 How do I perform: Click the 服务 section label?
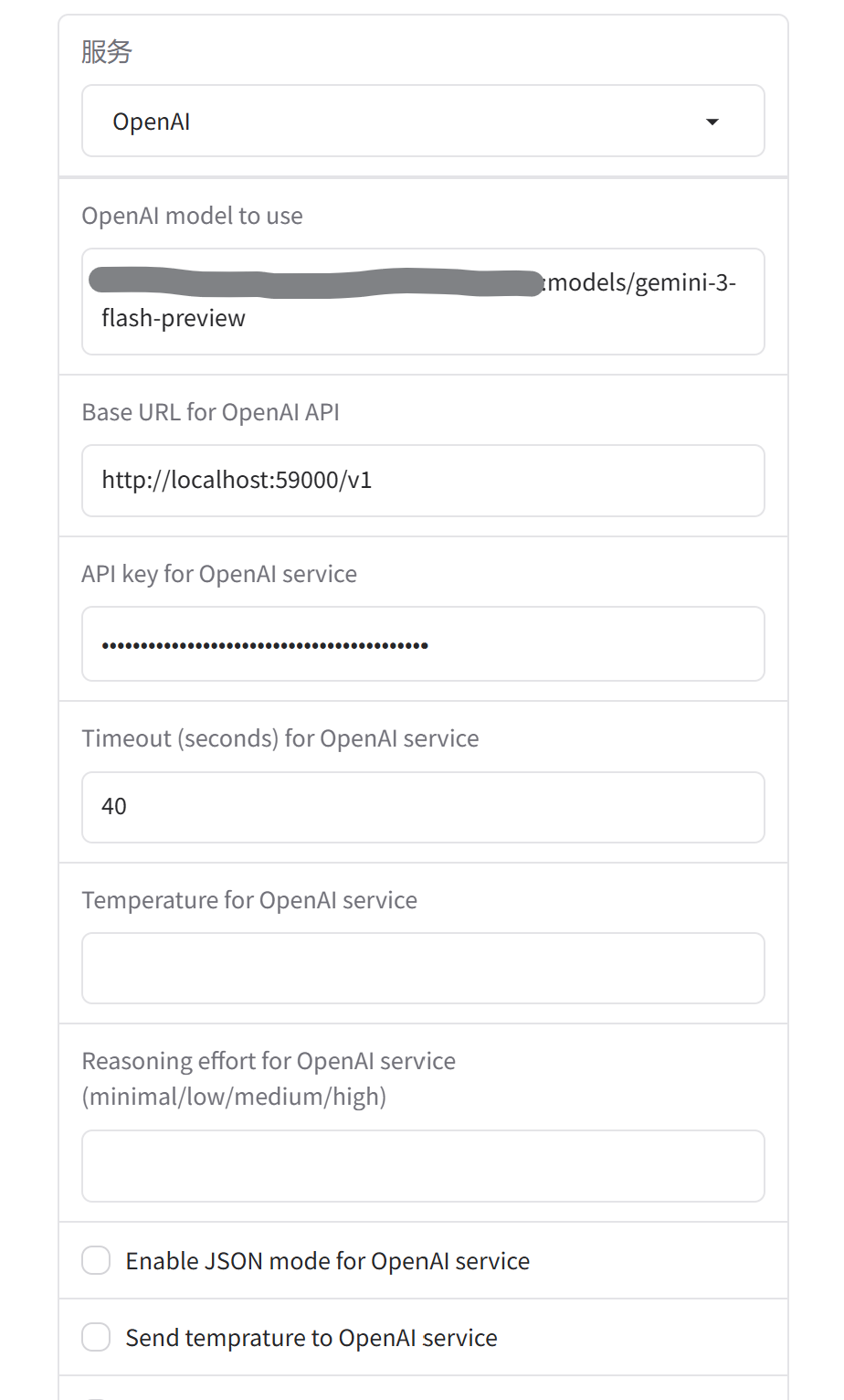pyautogui.click(x=106, y=52)
